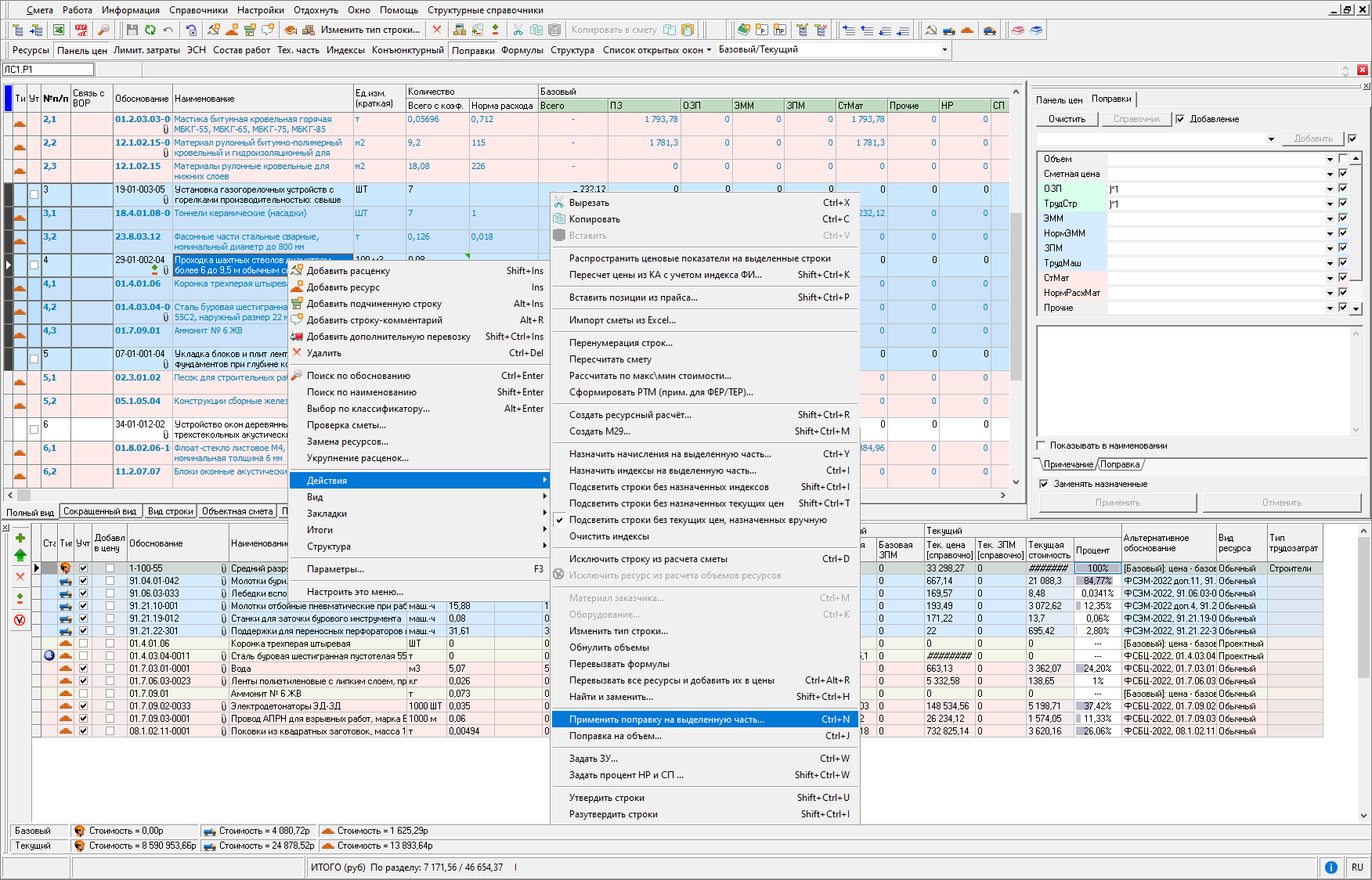Click the blue stacked books toolbar icon

point(1036,30)
